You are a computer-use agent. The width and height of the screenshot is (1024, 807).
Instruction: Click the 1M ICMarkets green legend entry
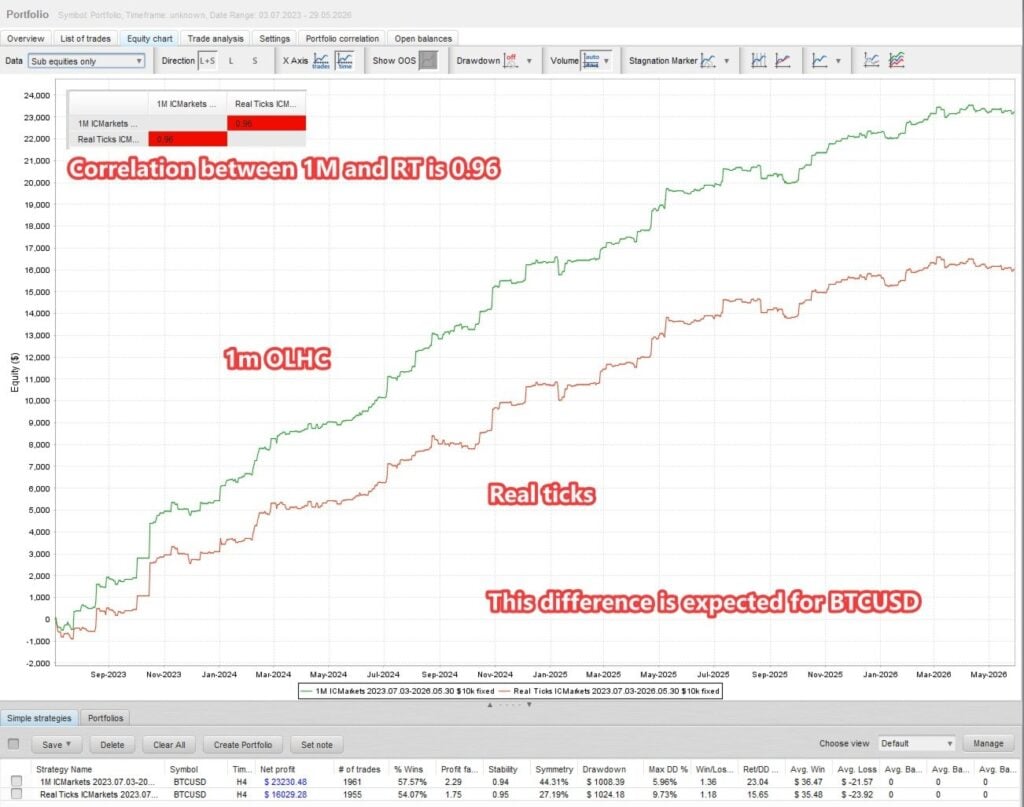pos(398,691)
